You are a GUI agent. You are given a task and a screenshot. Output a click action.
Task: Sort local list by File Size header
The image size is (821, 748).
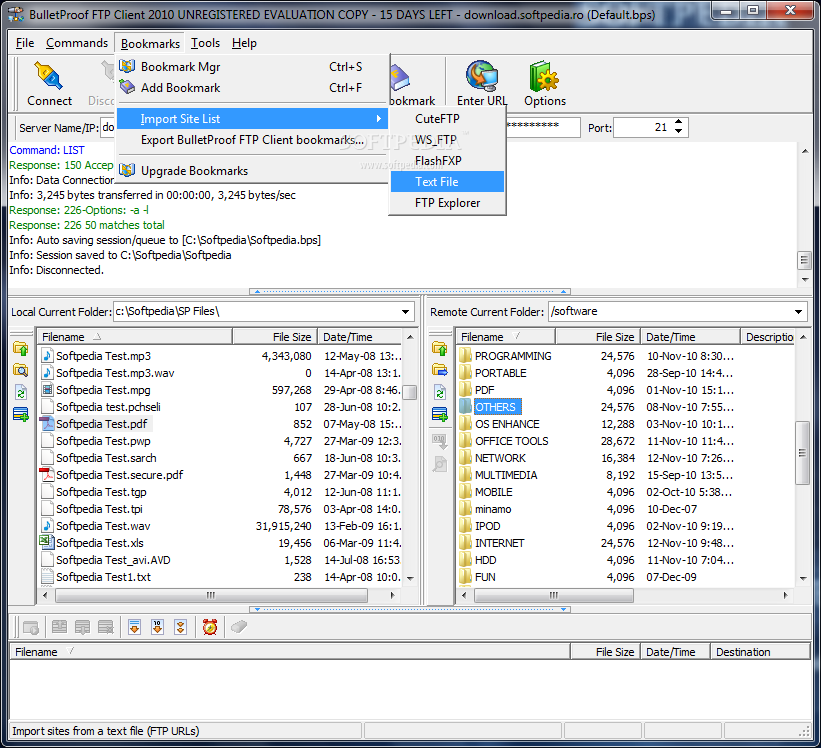tap(274, 337)
